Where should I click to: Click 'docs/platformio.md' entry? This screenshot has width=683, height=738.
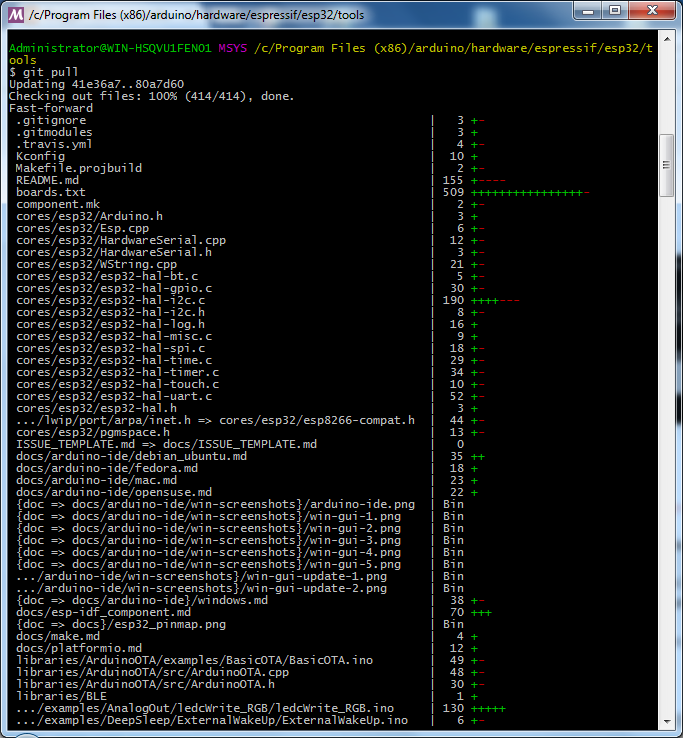[x=79, y=649]
